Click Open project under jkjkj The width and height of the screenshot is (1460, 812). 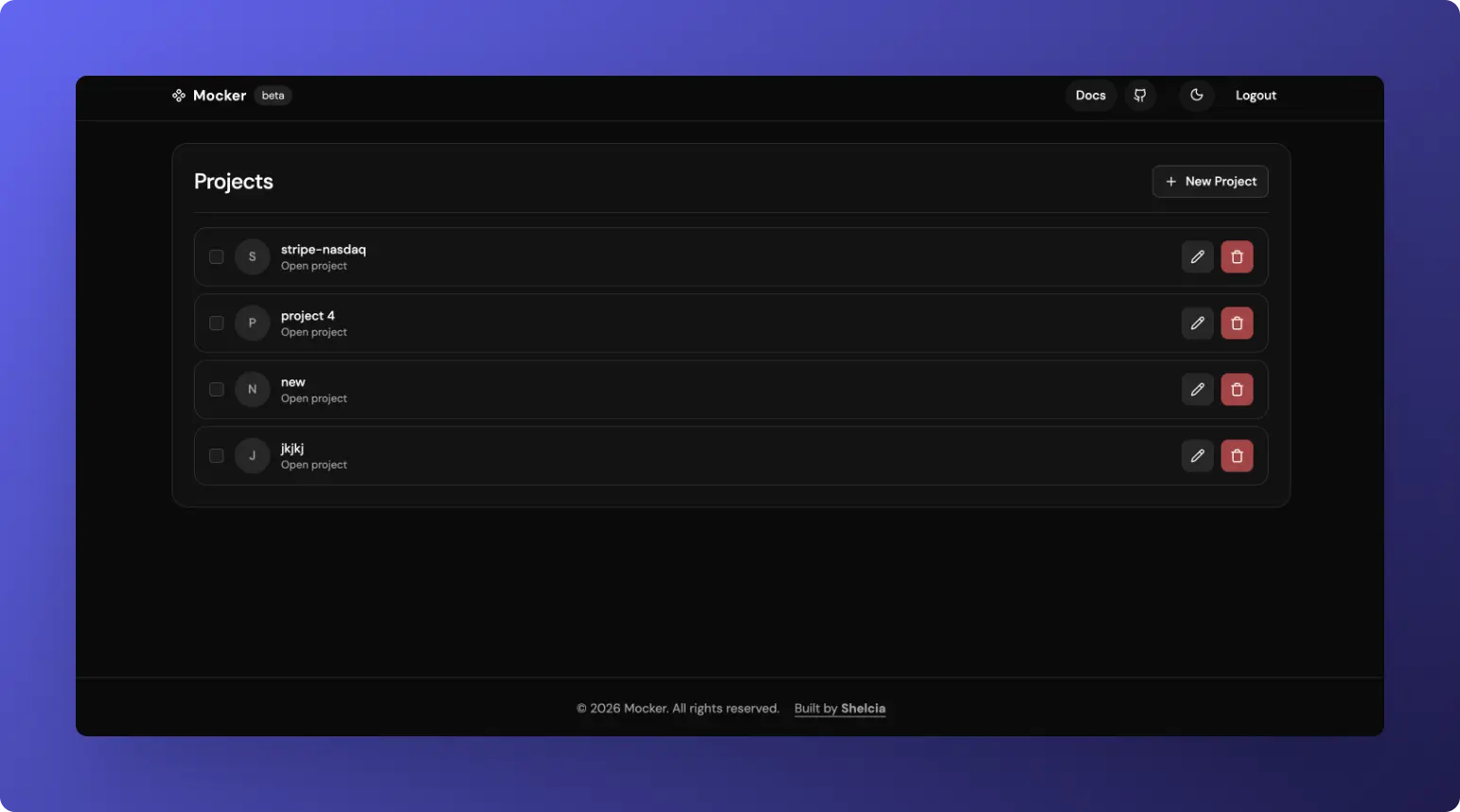pyautogui.click(x=313, y=465)
